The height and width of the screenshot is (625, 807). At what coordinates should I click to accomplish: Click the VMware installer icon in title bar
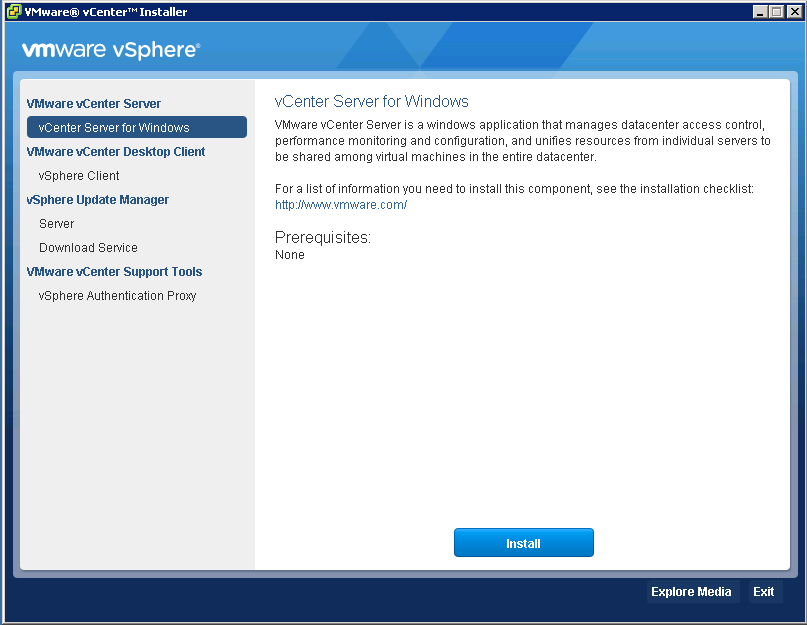click(x=12, y=11)
